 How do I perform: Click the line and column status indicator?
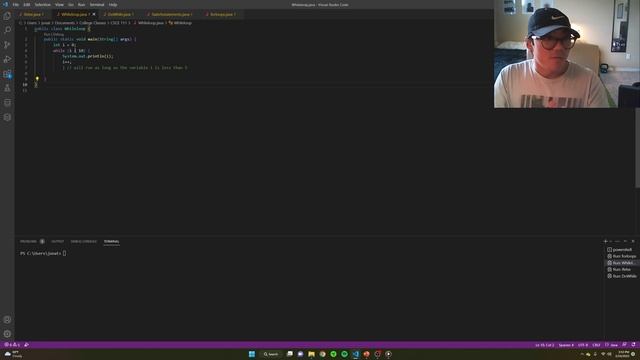point(544,345)
